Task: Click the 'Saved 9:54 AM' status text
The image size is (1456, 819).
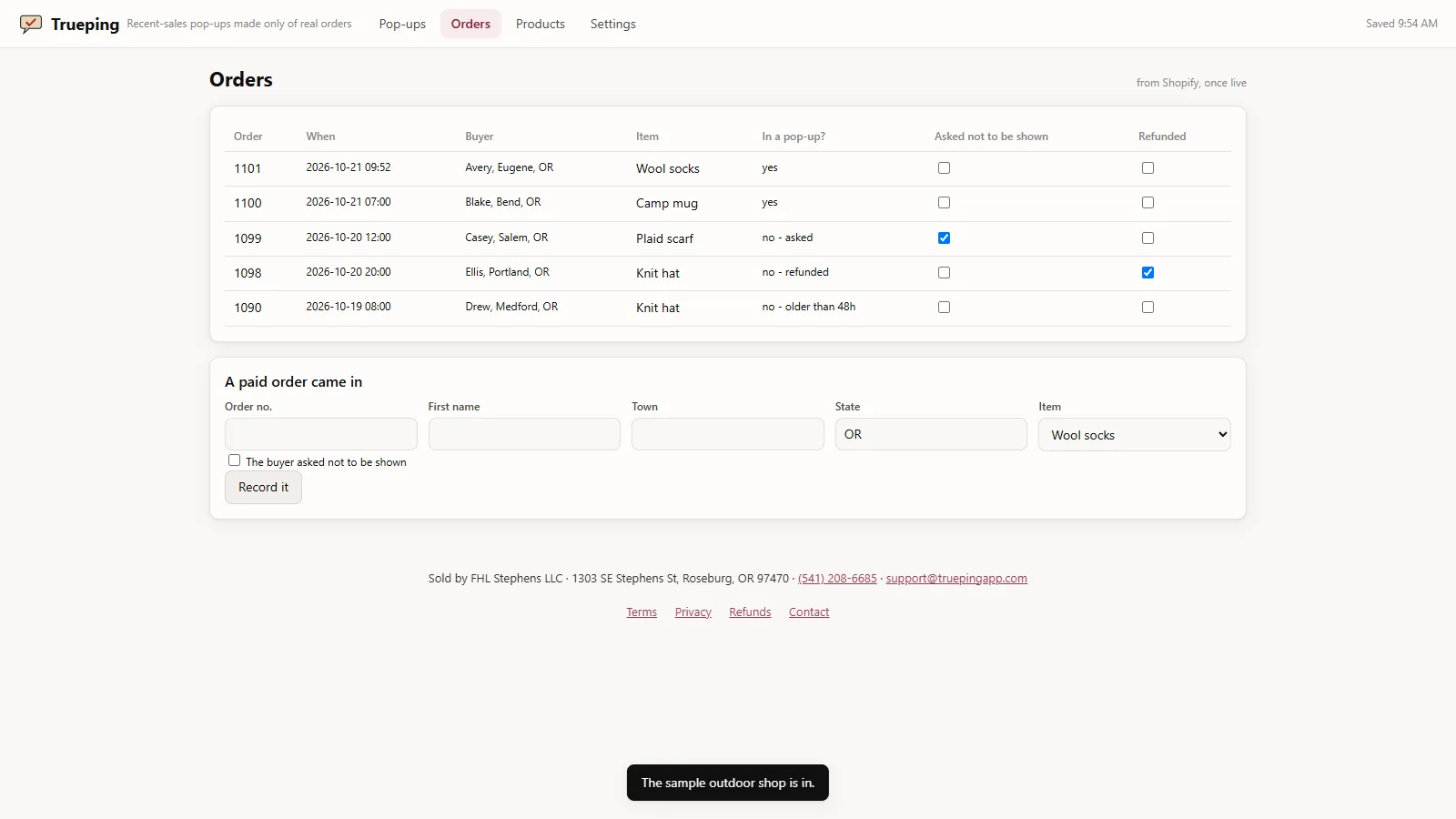Action: (1401, 24)
